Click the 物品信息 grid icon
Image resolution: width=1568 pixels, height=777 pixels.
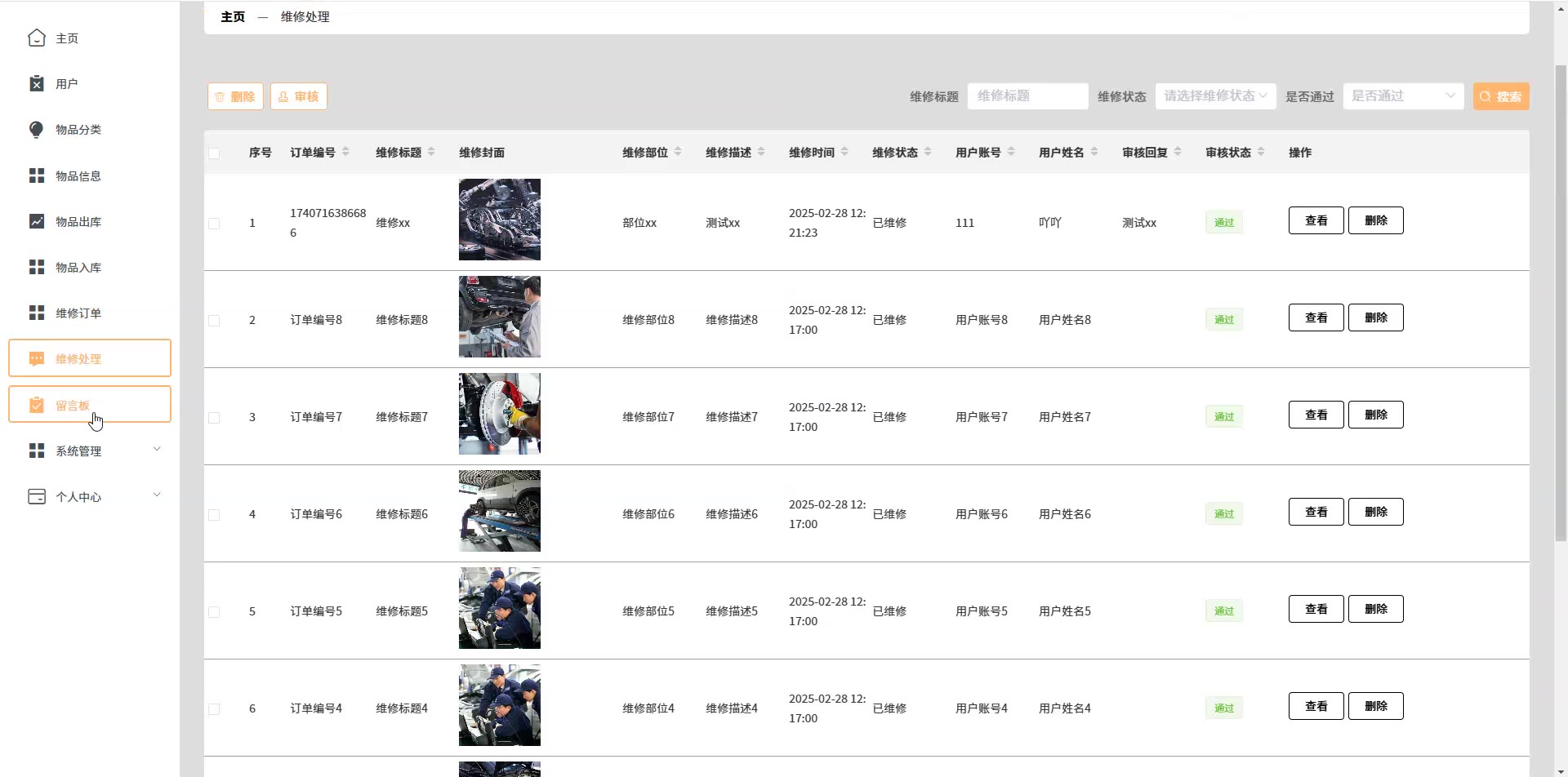[37, 176]
